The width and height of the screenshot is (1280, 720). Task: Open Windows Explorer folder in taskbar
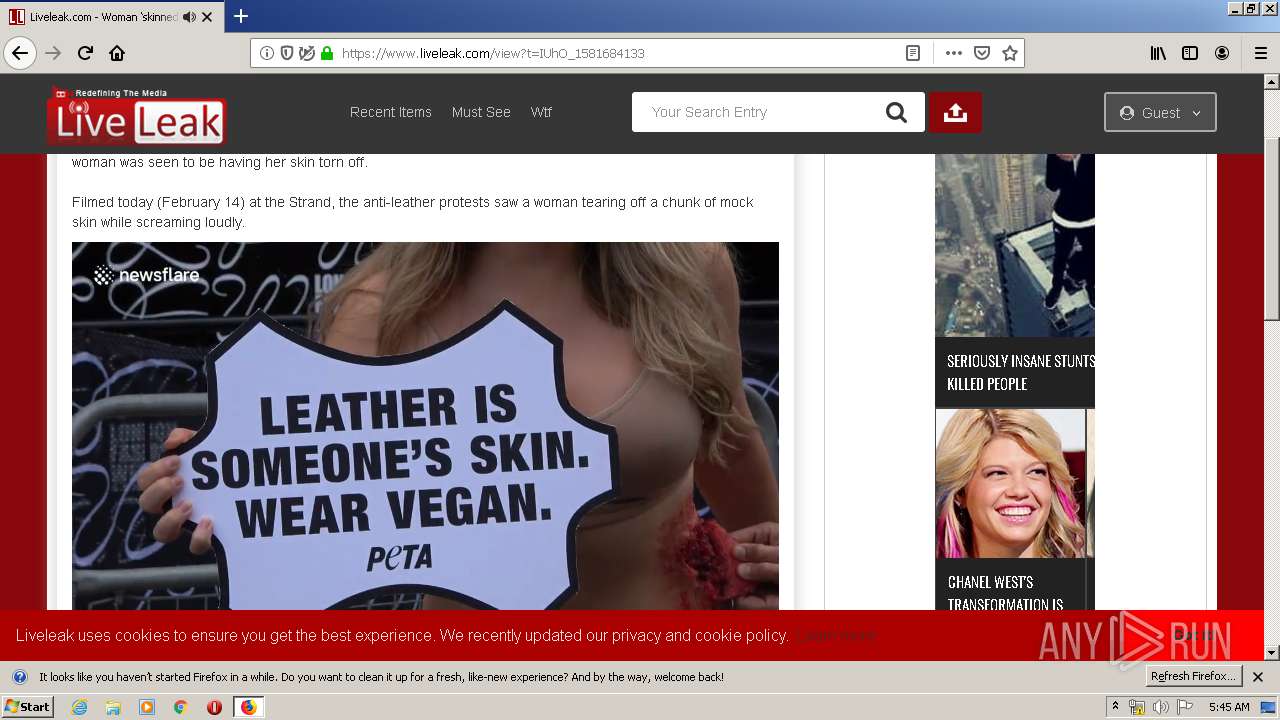[x=113, y=707]
